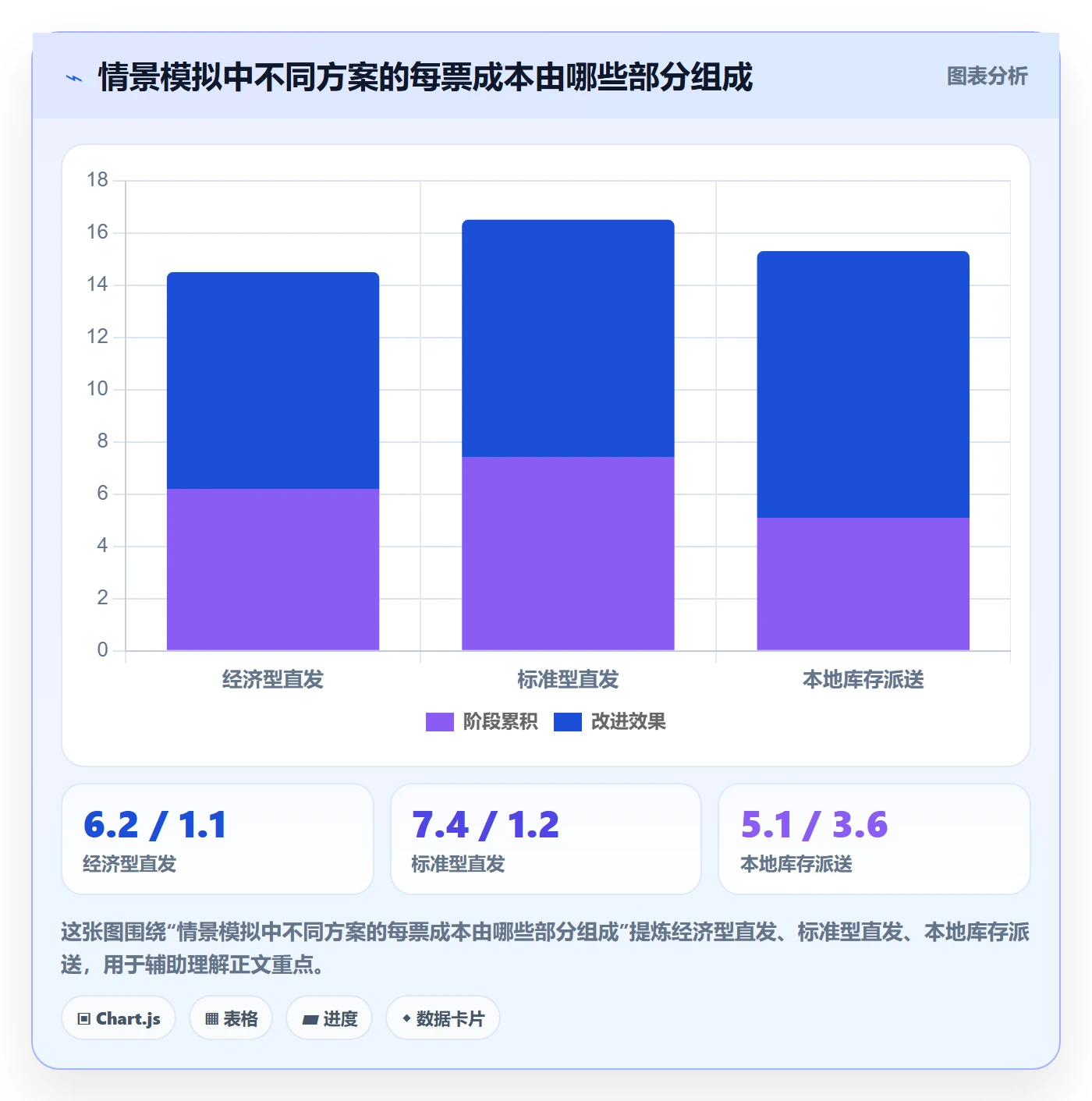Click the y-axis value 10
1092x1101 pixels.
[x=97, y=389]
